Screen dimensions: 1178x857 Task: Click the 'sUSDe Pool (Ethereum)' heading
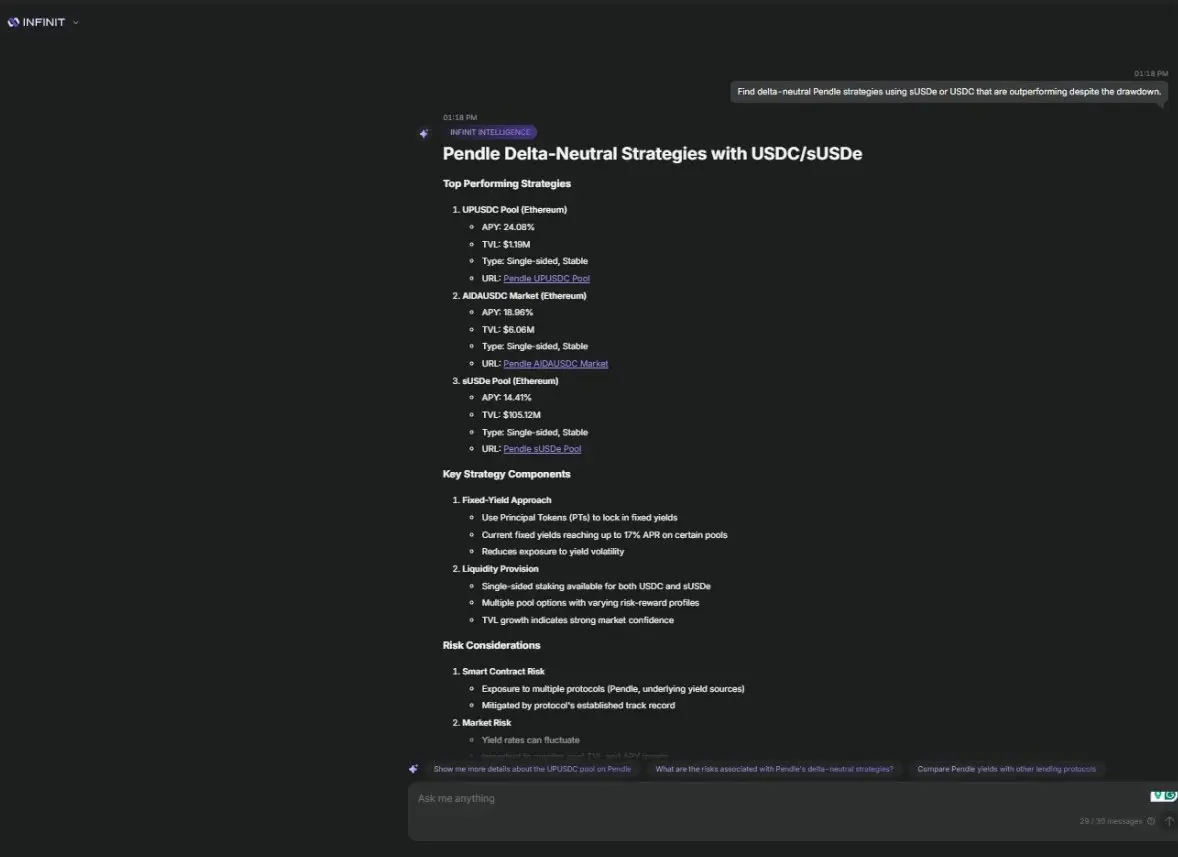(509, 381)
